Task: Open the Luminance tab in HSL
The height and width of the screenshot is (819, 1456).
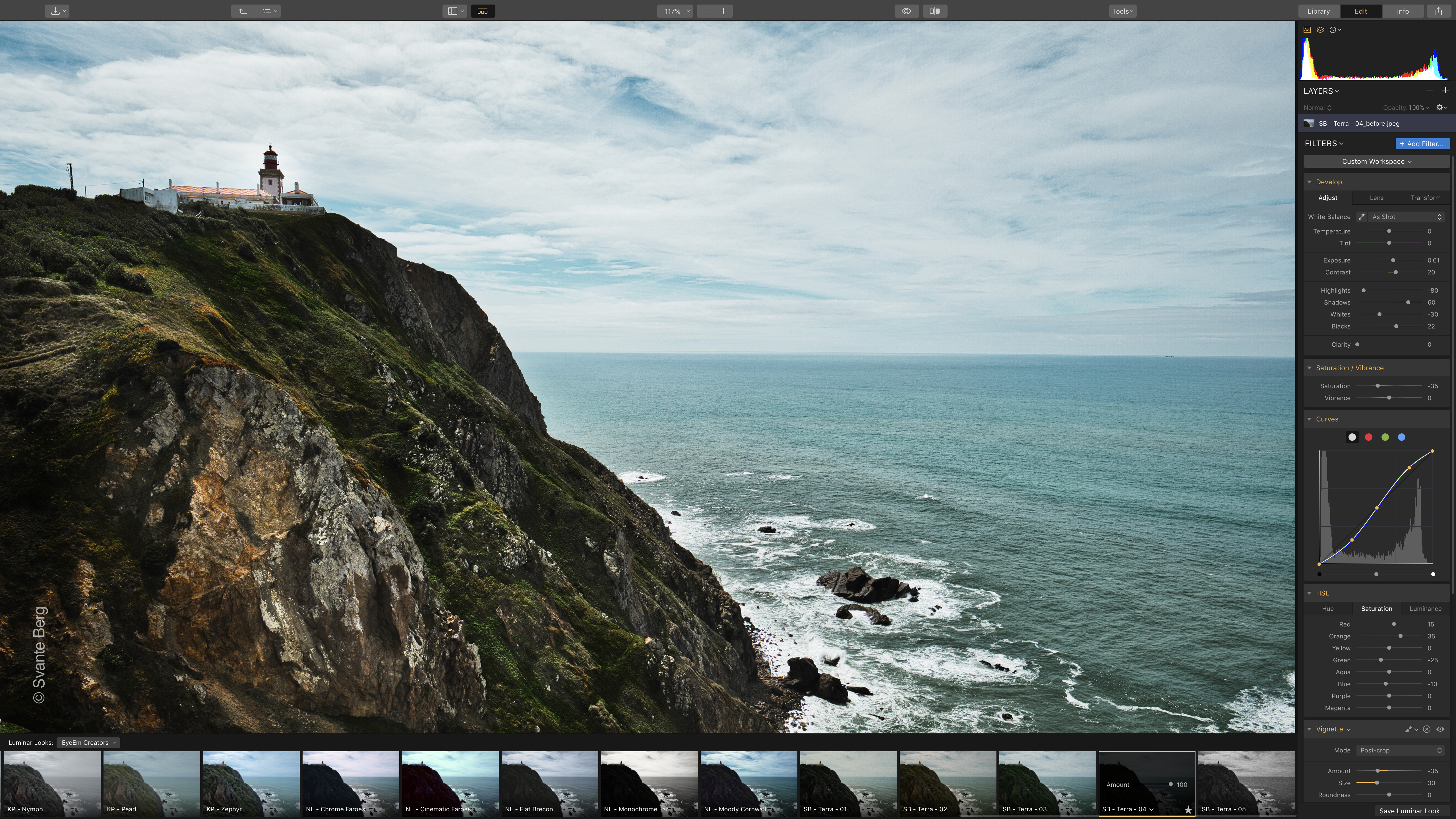Action: (1425, 609)
